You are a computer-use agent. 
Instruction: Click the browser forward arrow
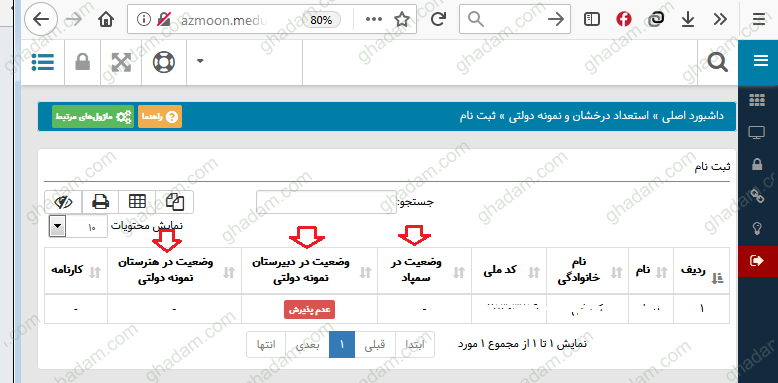74,19
